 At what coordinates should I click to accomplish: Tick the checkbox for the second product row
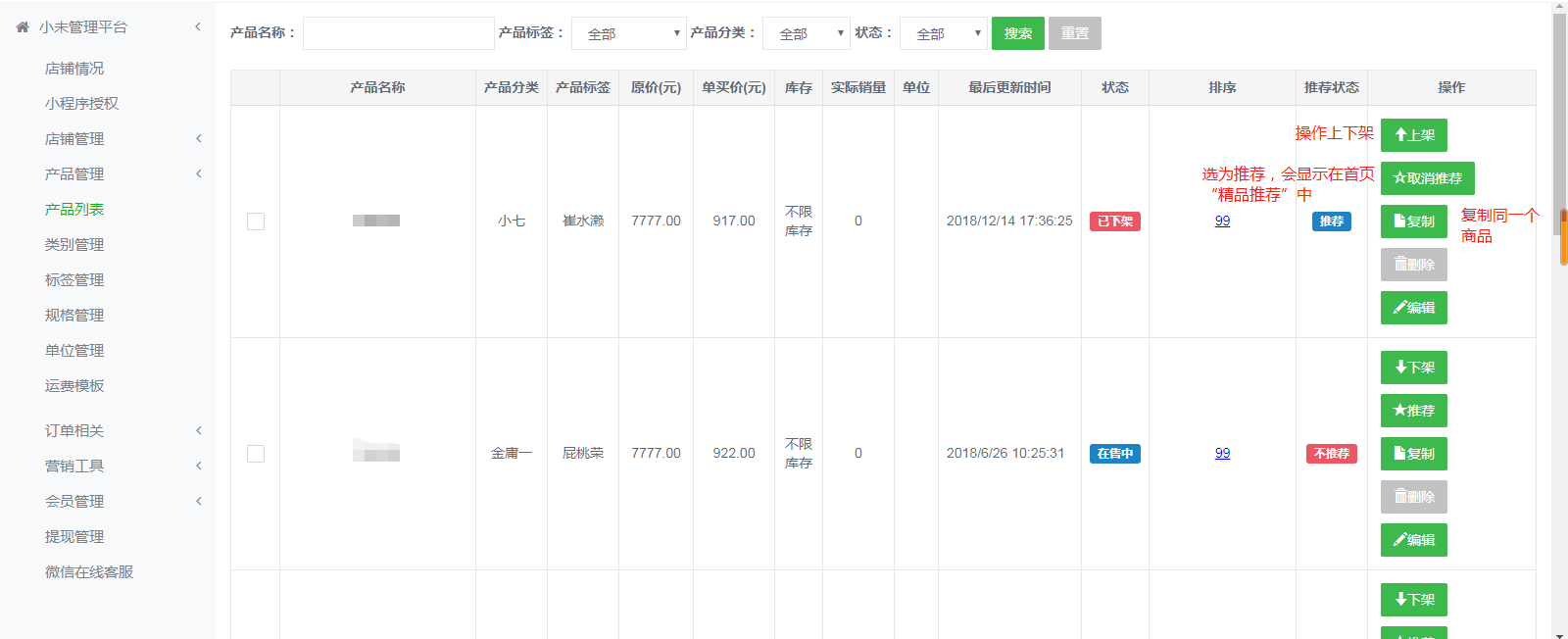coord(256,454)
